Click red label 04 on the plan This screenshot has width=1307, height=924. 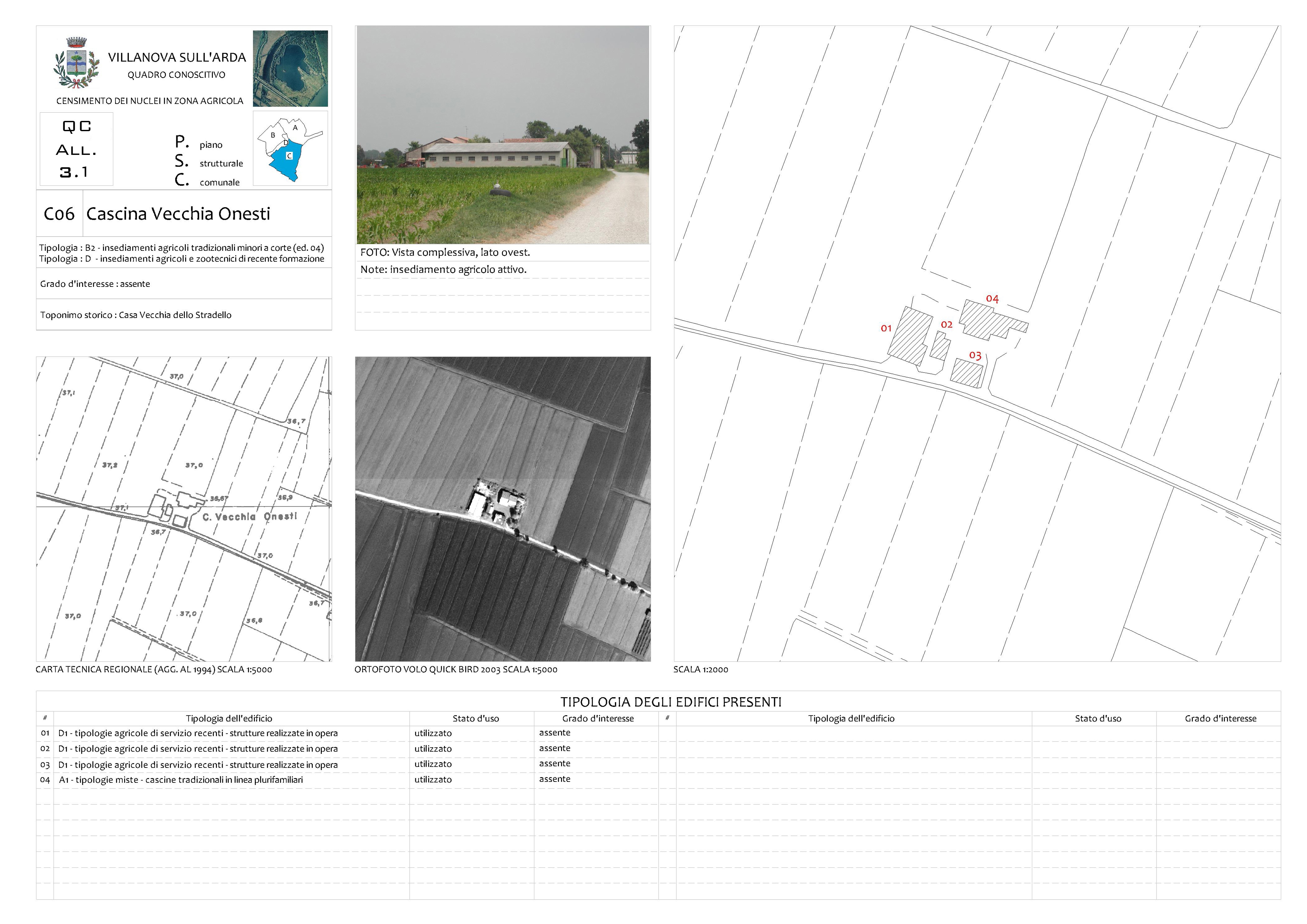click(992, 299)
